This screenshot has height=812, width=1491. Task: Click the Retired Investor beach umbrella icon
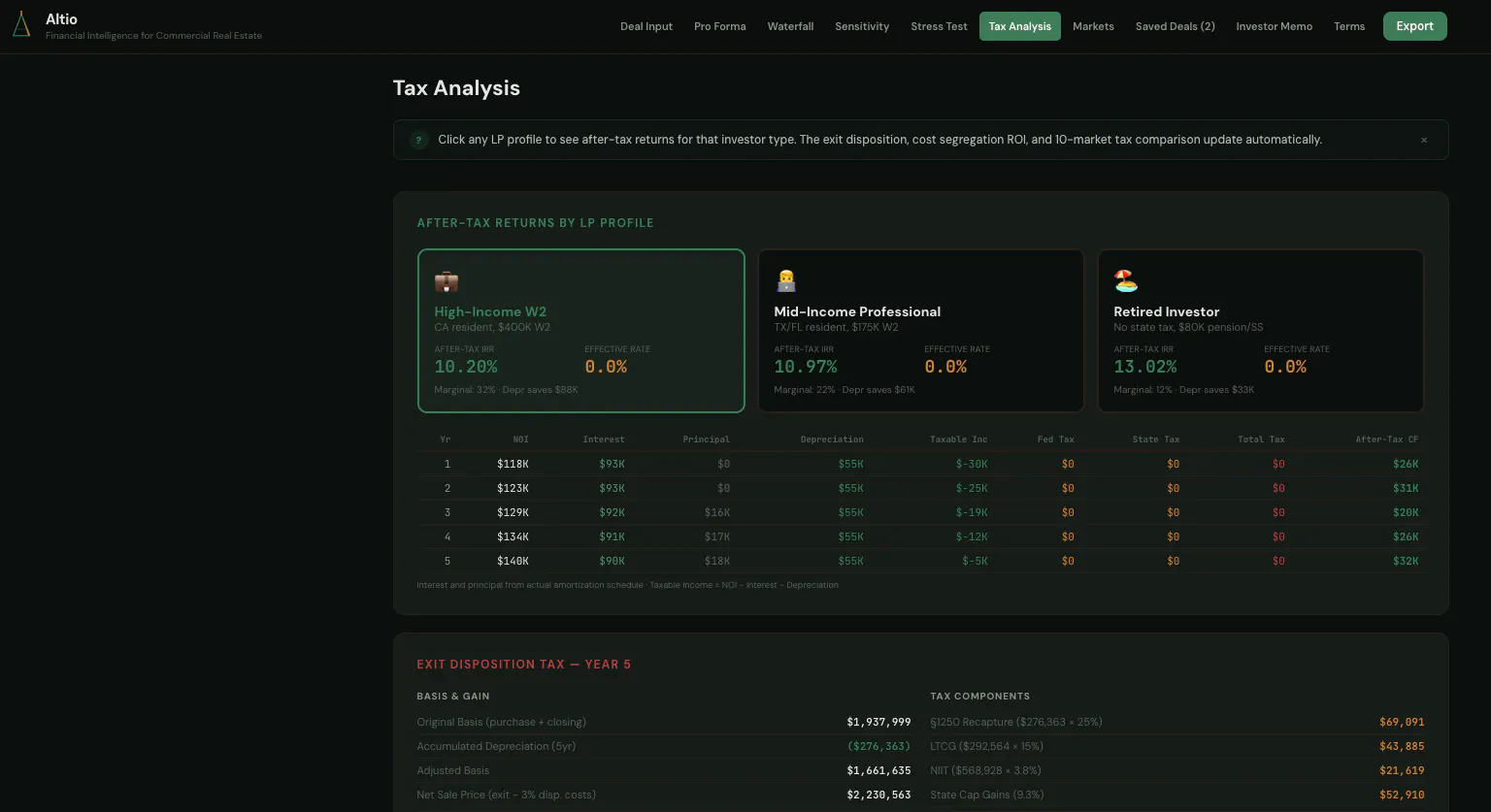pyautogui.click(x=1125, y=281)
